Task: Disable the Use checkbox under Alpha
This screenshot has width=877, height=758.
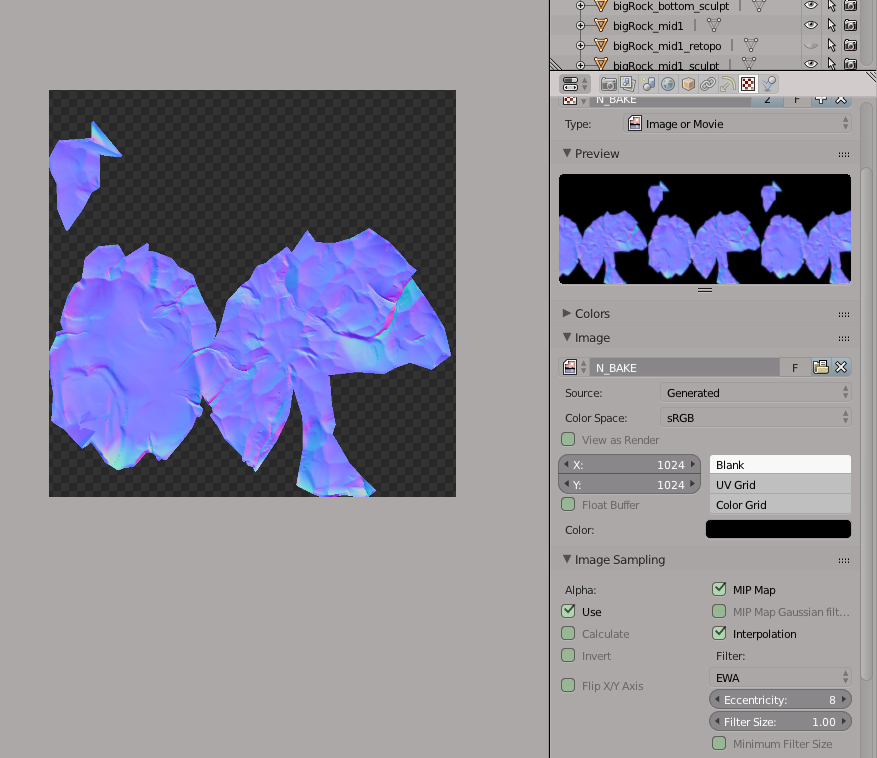Action: pos(570,610)
